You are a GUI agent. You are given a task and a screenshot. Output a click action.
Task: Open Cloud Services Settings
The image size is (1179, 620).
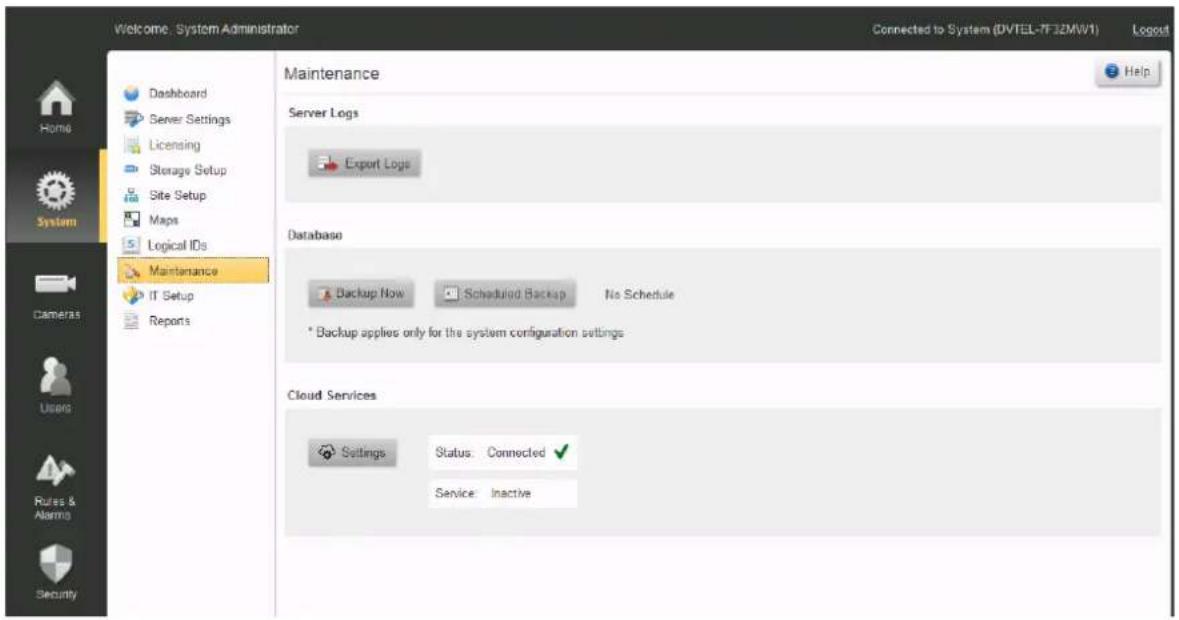click(352, 452)
